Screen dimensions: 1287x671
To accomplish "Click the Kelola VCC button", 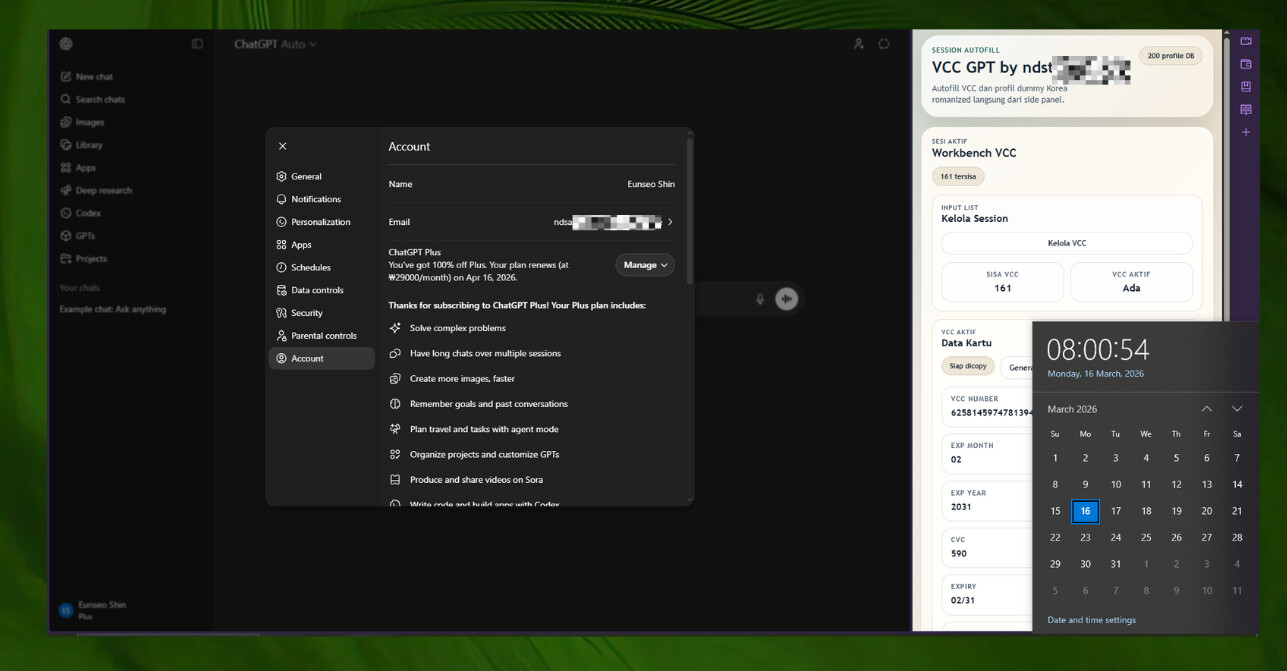I will (1066, 243).
